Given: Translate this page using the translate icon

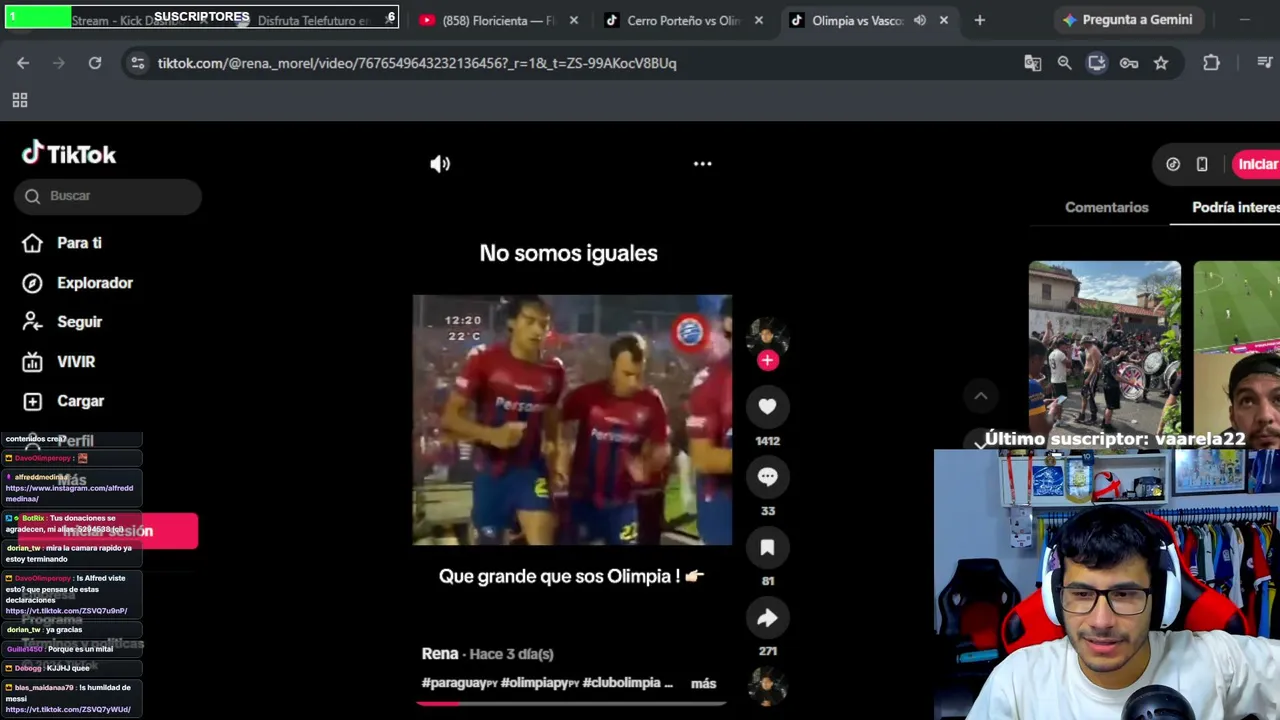Looking at the screenshot, I should click(1033, 63).
